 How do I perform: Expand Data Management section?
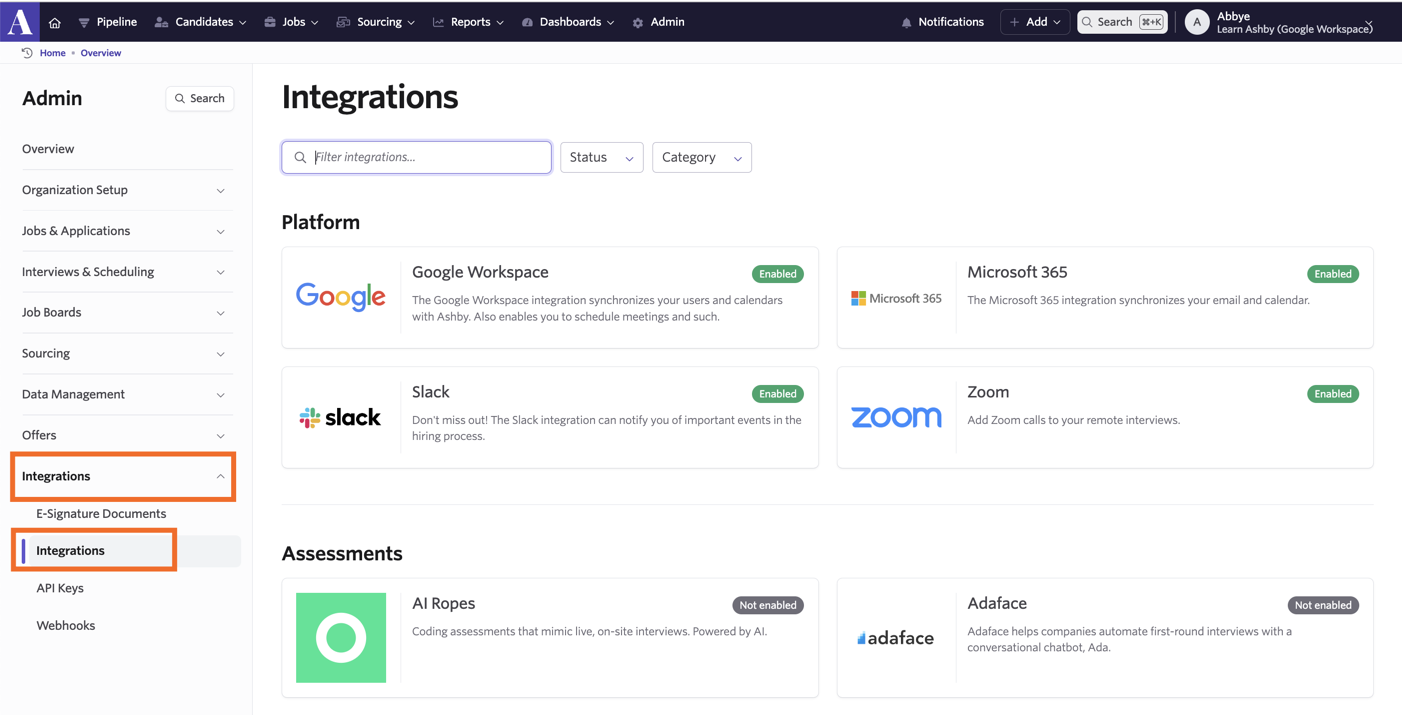[125, 395]
